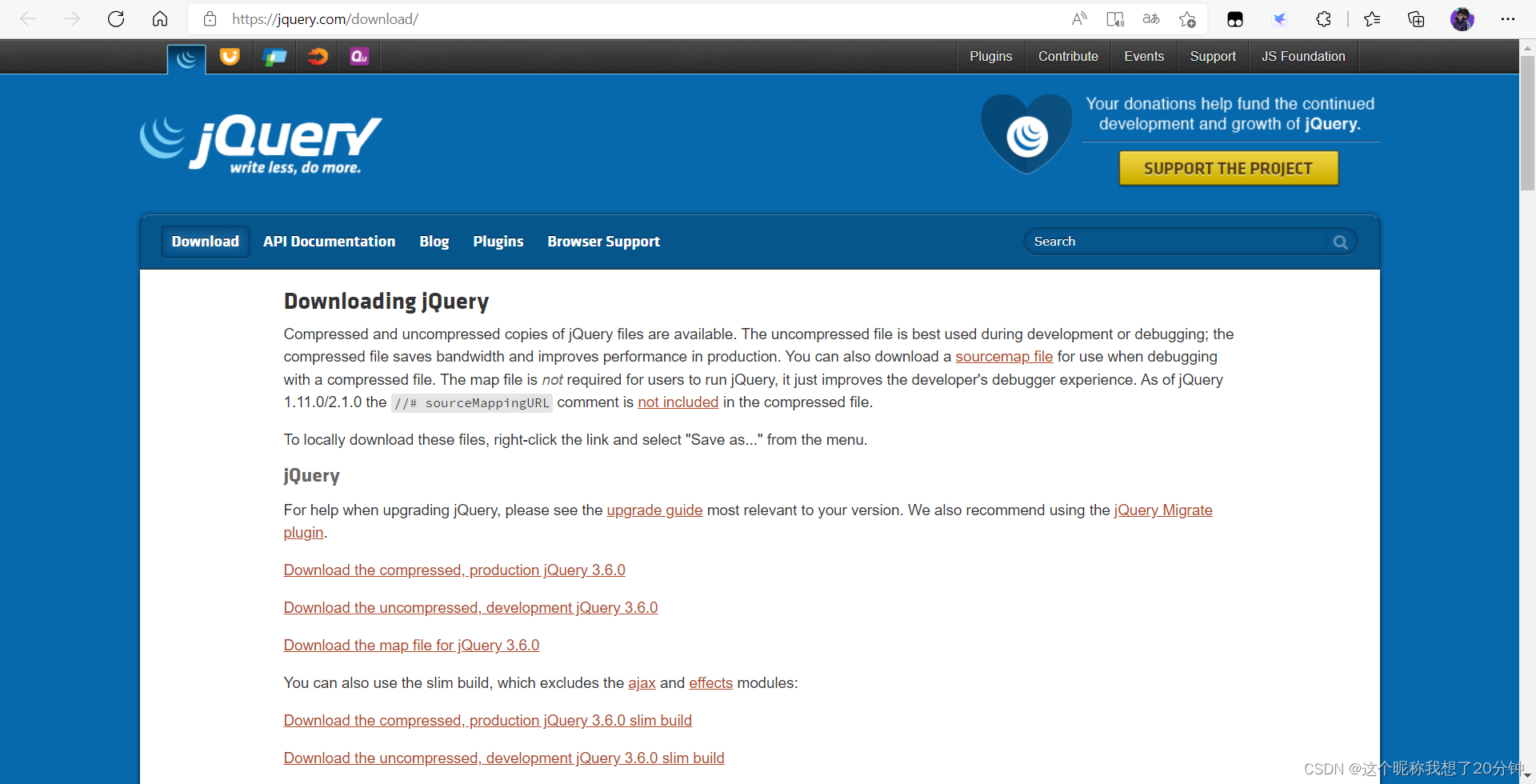Open the Read aloud icon in address bar
The image size is (1536, 784).
pyautogui.click(x=1079, y=19)
